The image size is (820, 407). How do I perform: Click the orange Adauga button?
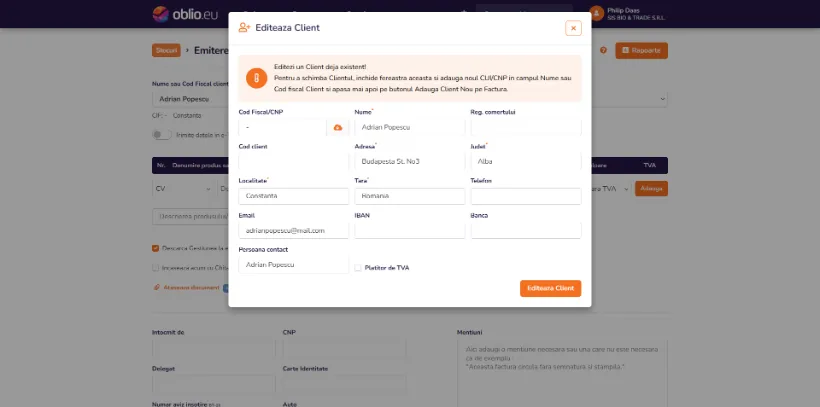(x=651, y=188)
